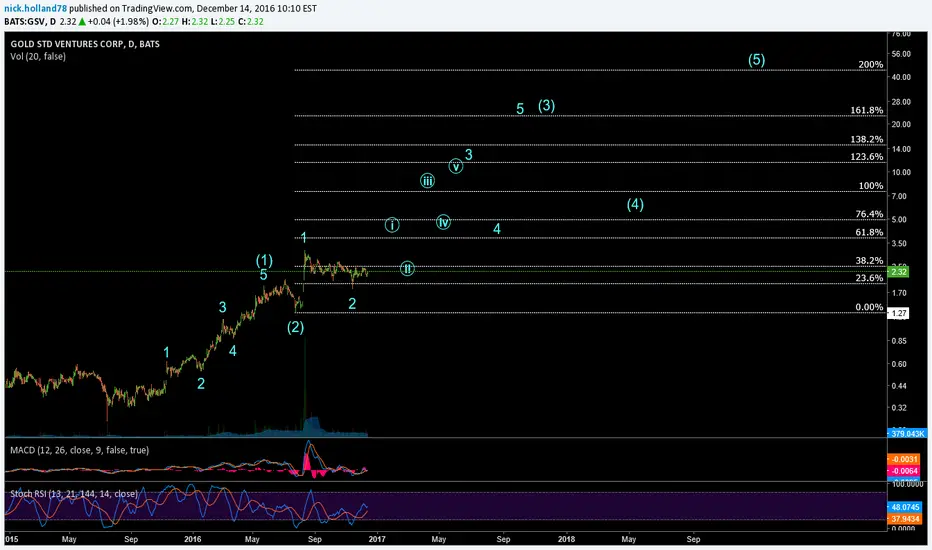
Task: Open the nick.holland78 author profile link
Action: tap(36, 9)
